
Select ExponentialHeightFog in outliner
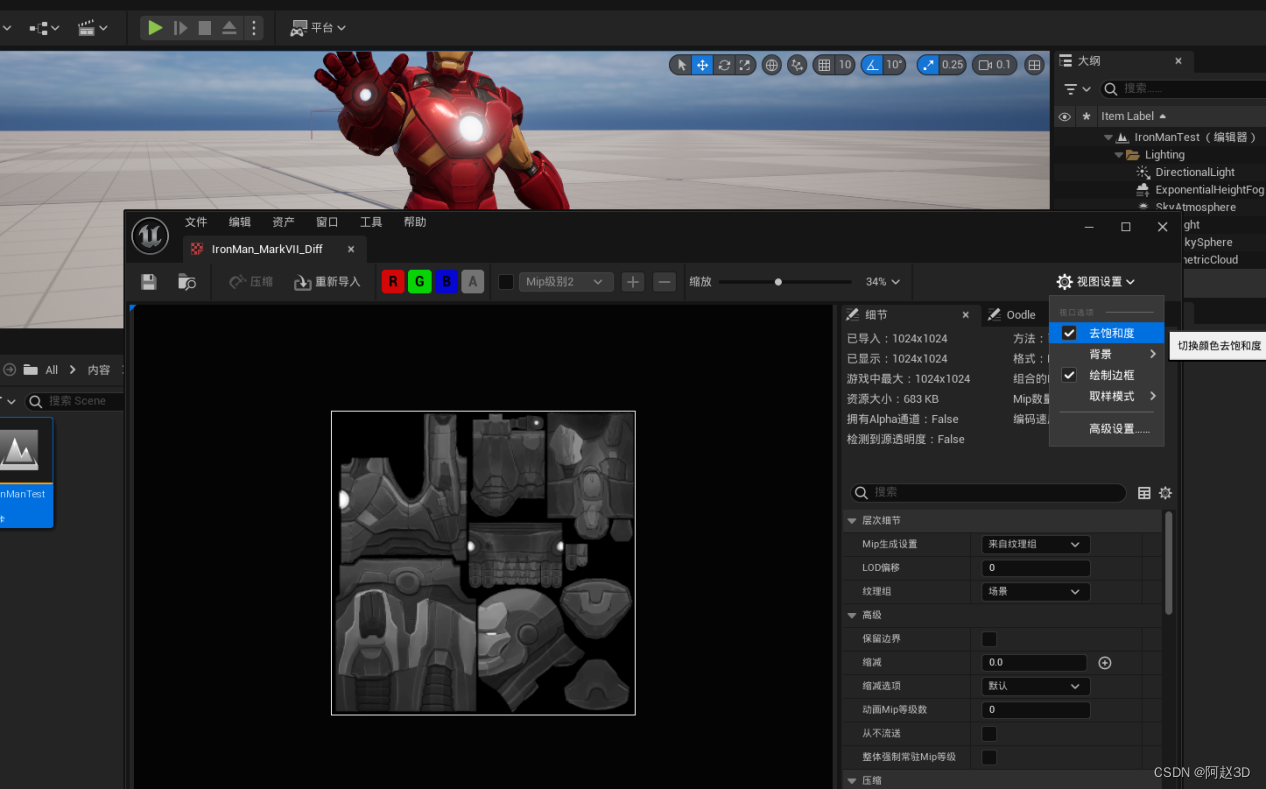tap(1210, 189)
